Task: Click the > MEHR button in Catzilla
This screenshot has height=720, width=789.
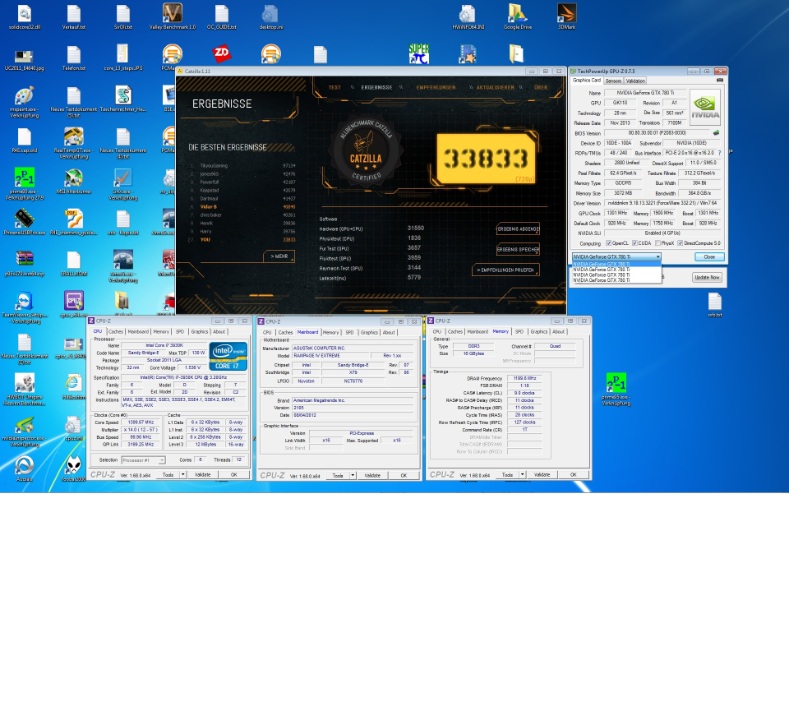Action: coord(279,256)
